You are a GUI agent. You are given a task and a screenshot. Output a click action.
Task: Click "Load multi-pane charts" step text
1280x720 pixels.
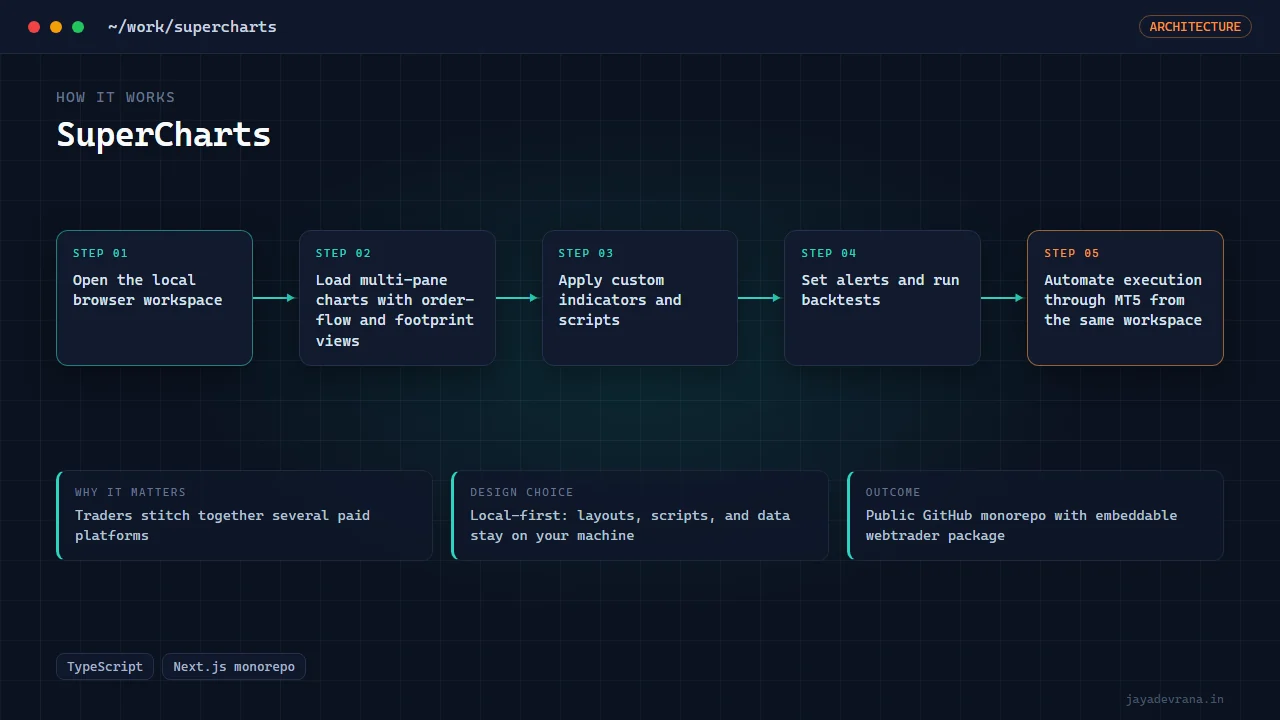tap(395, 310)
